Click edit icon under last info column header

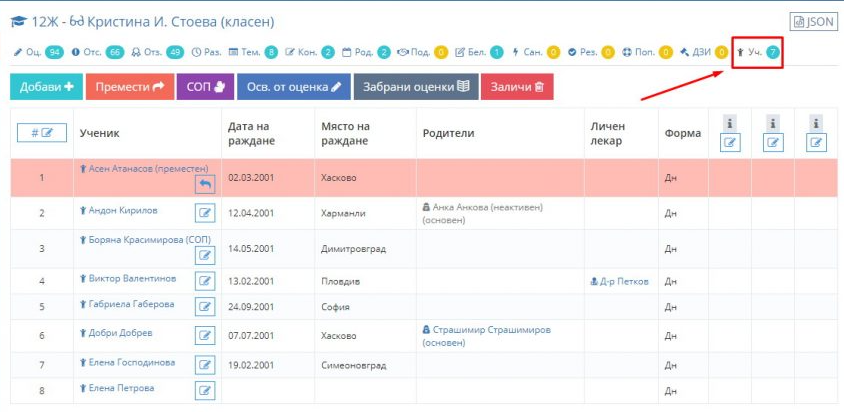[x=817, y=143]
